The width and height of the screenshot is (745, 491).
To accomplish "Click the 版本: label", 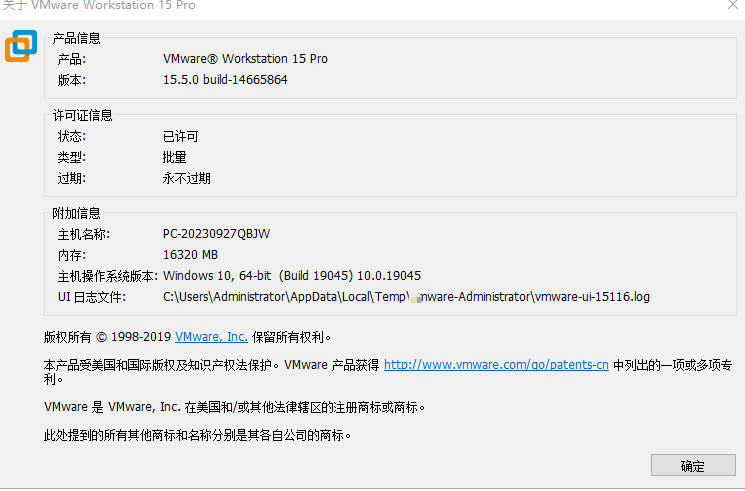I will point(72,80).
